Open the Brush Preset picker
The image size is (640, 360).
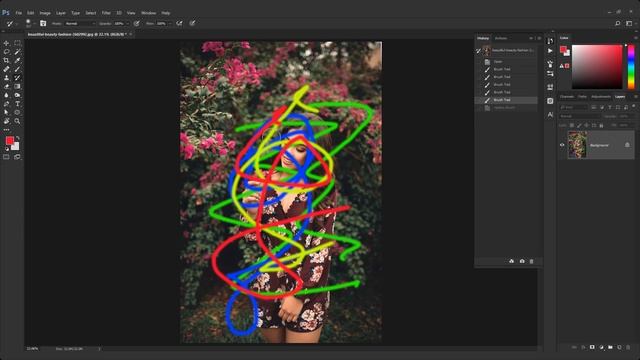(x=30, y=23)
